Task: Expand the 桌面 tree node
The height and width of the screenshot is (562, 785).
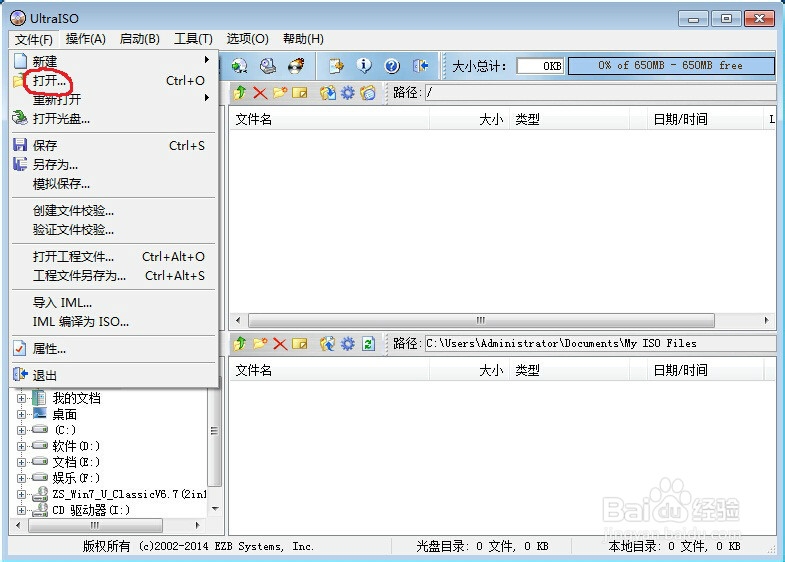Action: 21,414
